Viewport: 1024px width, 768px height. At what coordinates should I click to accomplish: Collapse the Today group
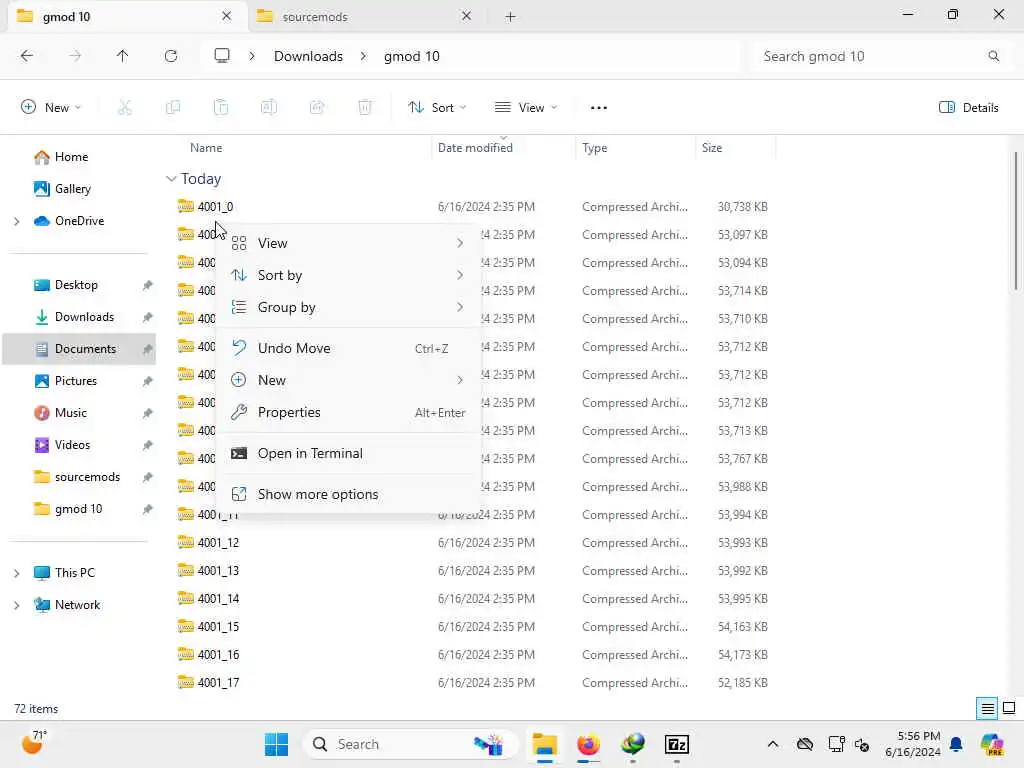pos(171,179)
